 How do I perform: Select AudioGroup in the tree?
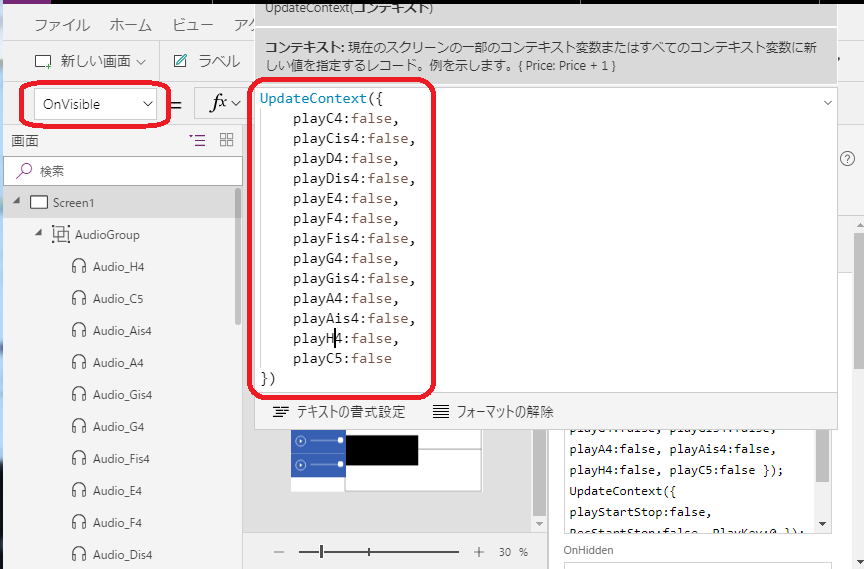point(107,235)
